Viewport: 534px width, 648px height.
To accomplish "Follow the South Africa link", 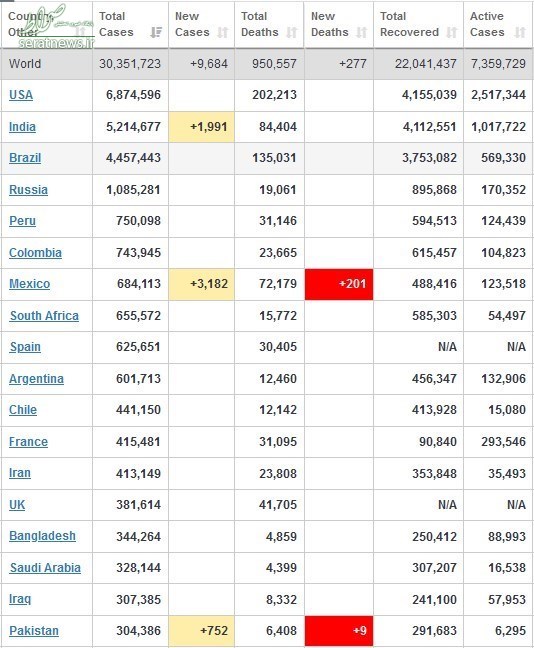I will point(44,316).
